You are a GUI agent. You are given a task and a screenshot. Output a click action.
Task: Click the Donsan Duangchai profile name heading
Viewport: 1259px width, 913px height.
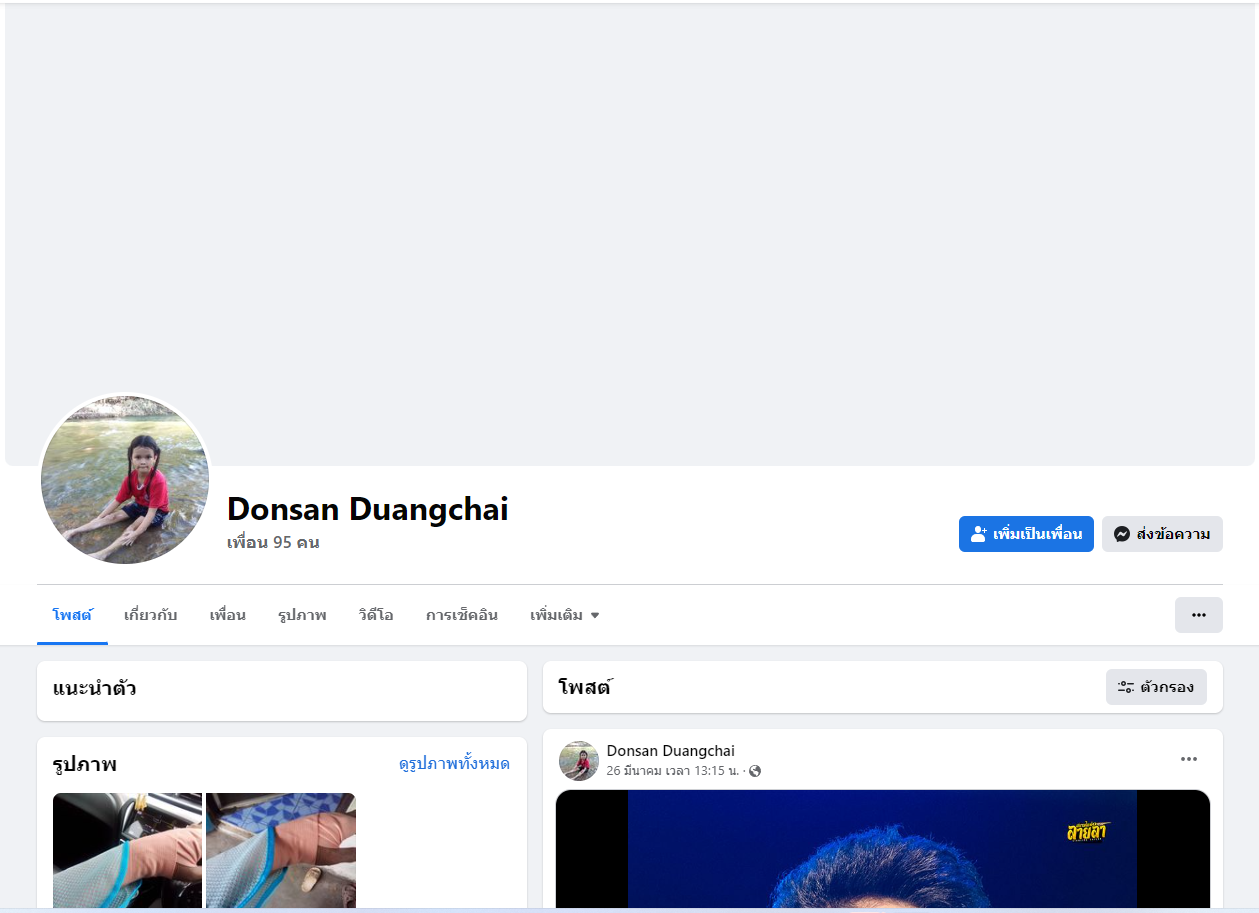(367, 509)
